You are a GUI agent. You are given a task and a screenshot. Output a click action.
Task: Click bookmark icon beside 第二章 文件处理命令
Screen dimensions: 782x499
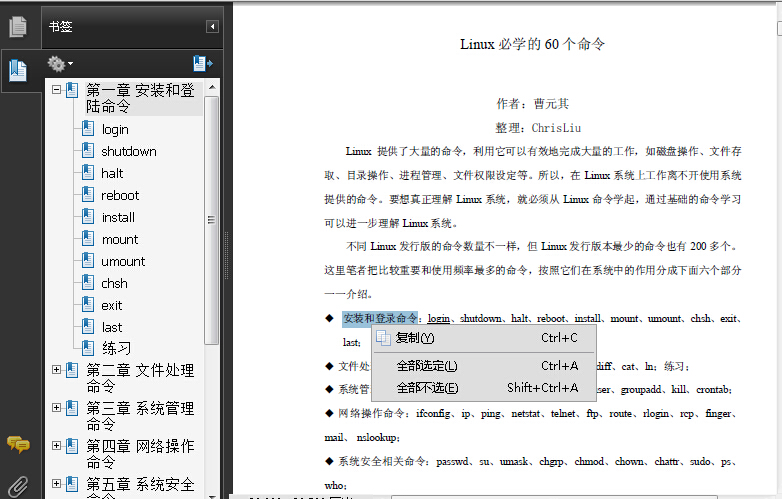tap(72, 370)
